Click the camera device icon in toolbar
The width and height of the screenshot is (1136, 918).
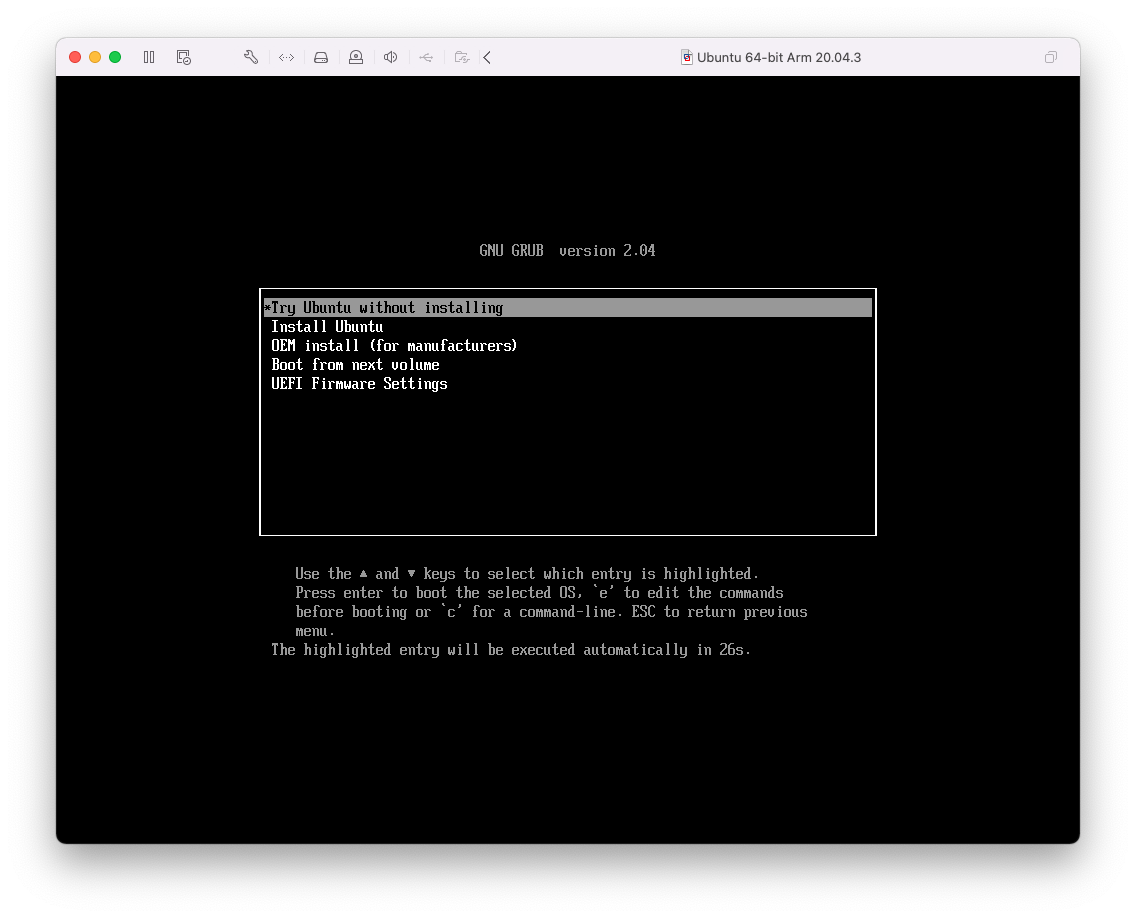(356, 57)
